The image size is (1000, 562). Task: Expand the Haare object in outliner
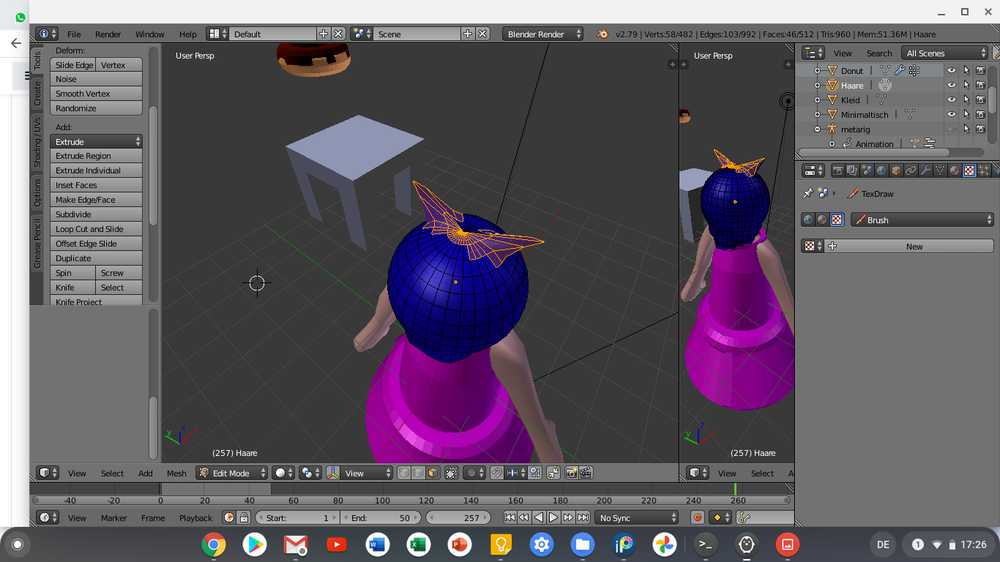coord(817,86)
